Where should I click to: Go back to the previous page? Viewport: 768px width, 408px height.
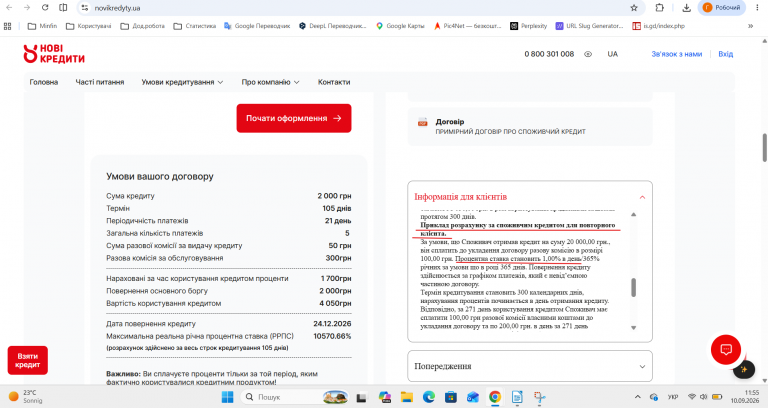tap(9, 8)
